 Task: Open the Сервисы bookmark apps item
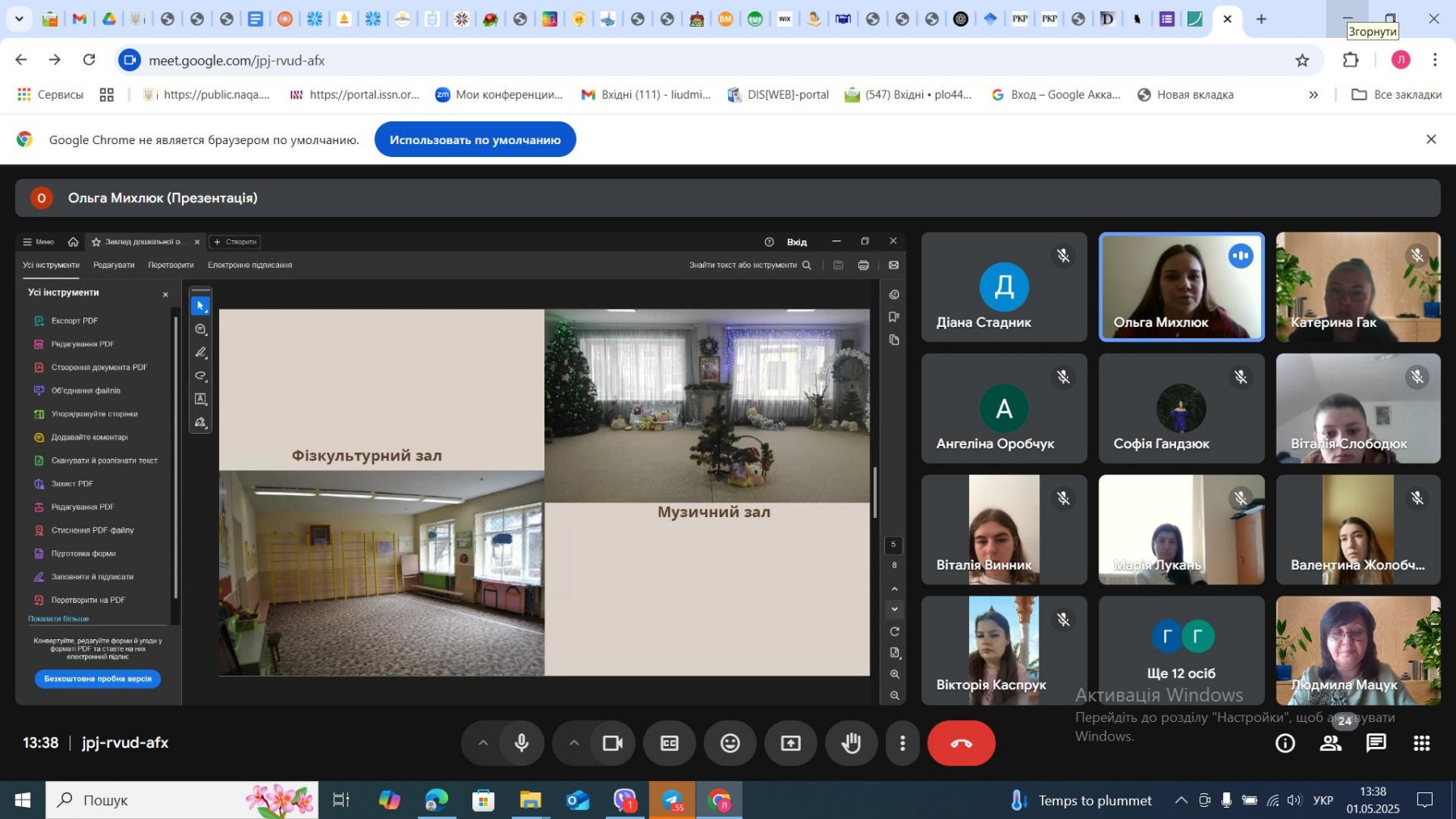(51, 95)
